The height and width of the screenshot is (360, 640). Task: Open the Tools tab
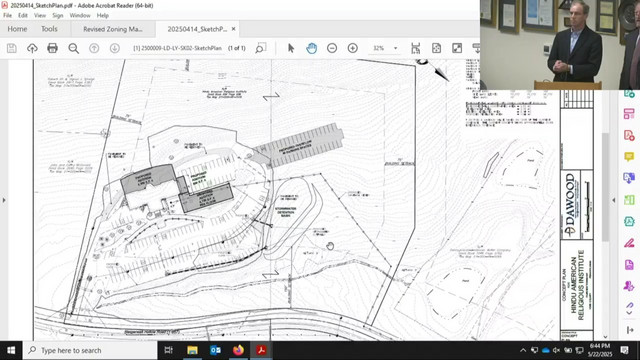(x=49, y=29)
